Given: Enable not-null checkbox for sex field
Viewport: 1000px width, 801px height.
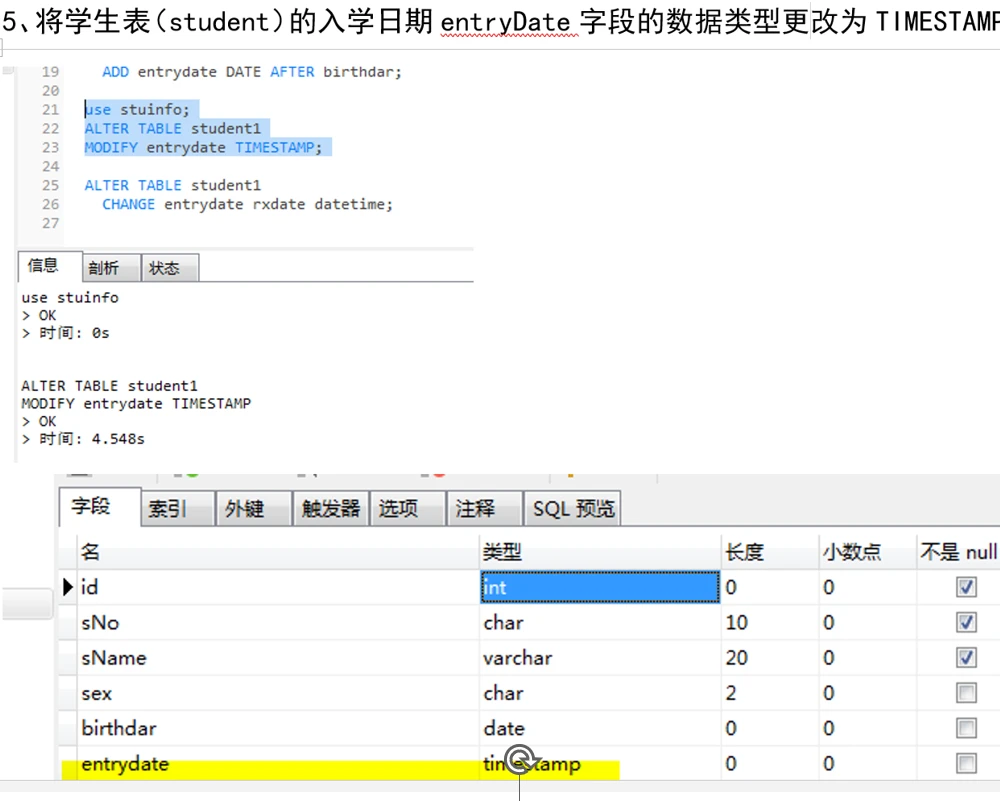Looking at the screenshot, I should pos(966,693).
